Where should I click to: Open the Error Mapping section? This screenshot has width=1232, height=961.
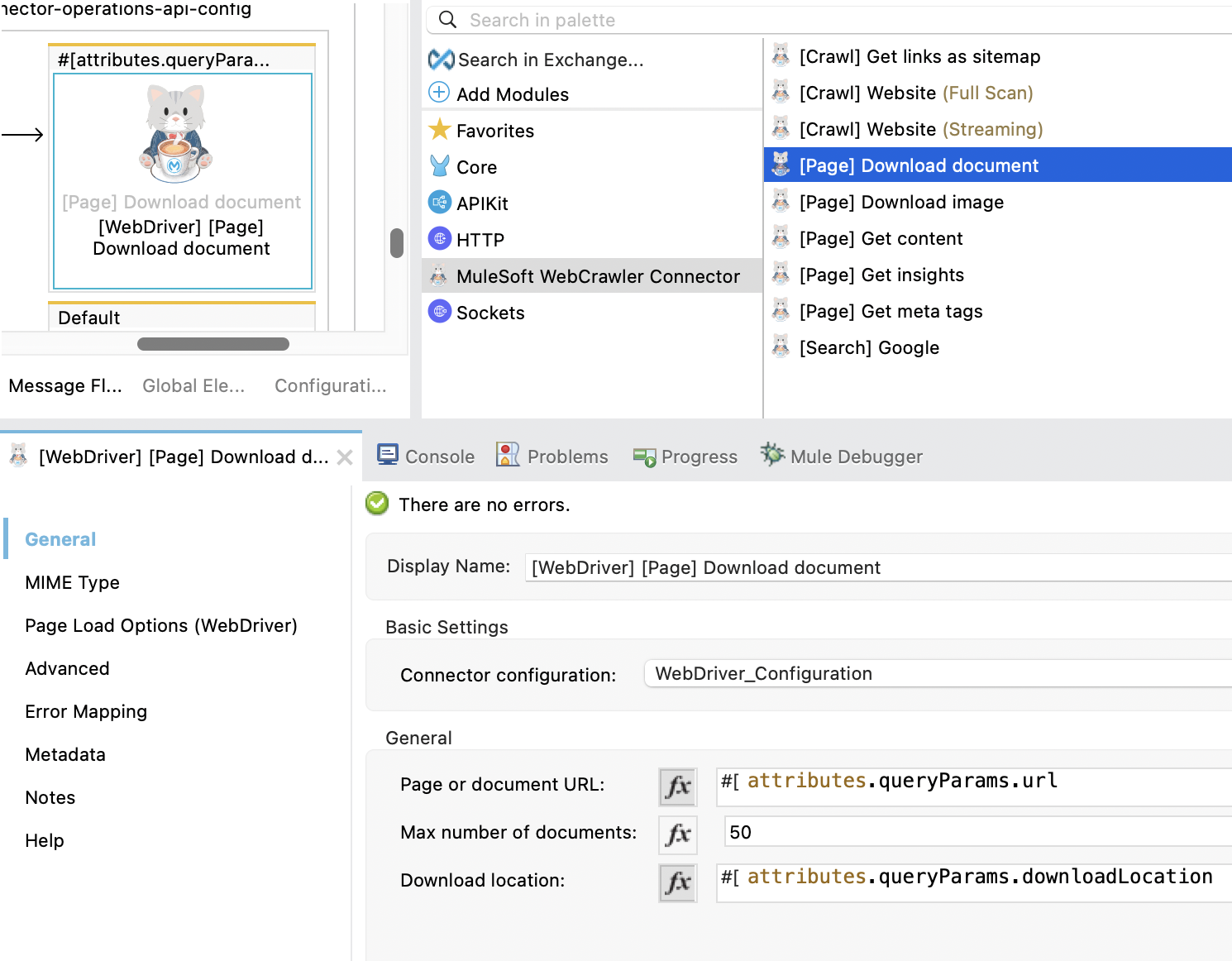(86, 711)
